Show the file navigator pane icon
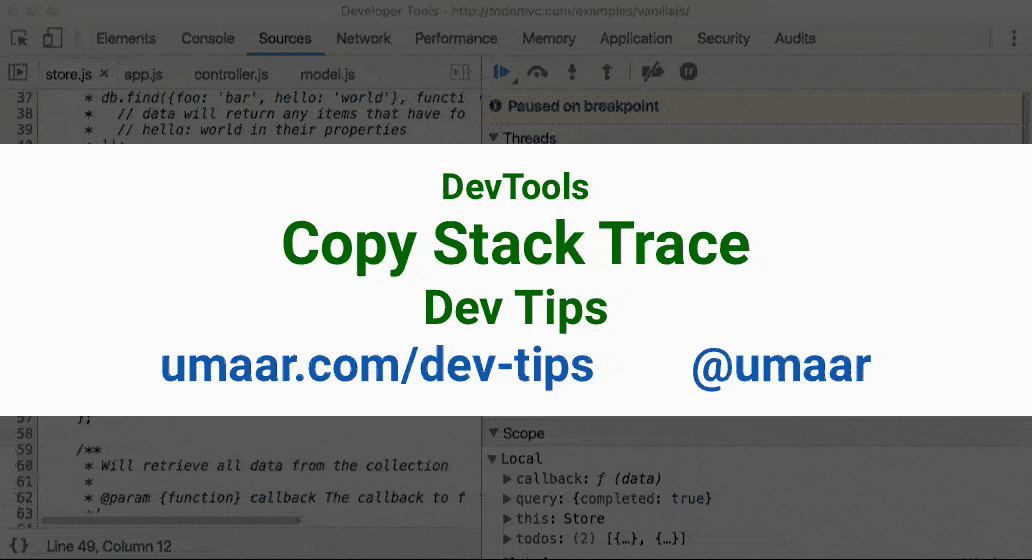 18,72
